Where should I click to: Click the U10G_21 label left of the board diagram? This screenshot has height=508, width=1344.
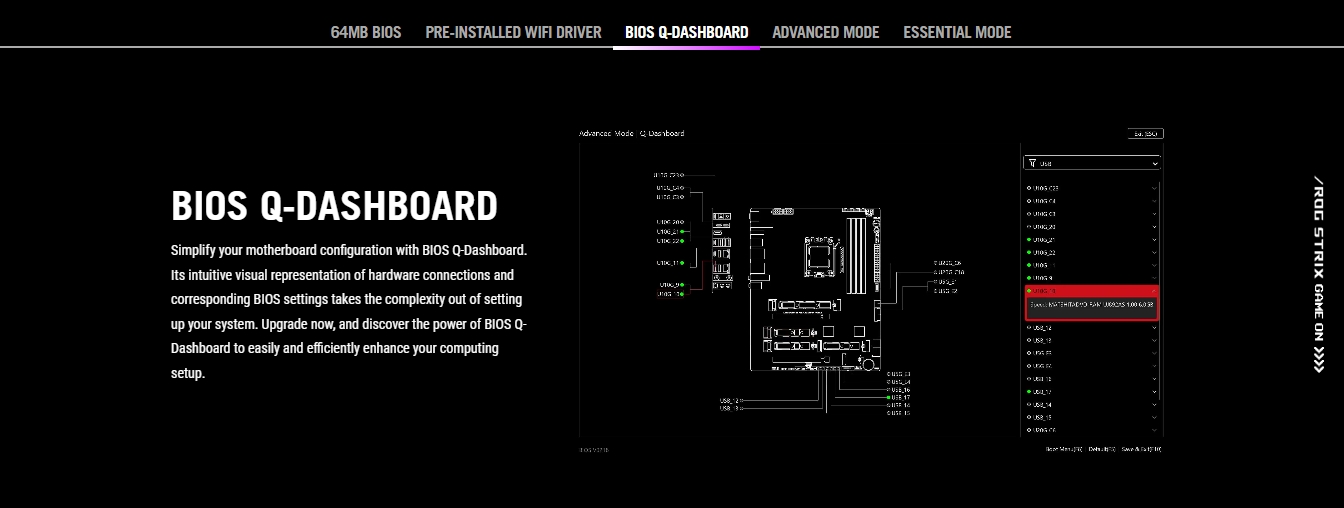669,231
